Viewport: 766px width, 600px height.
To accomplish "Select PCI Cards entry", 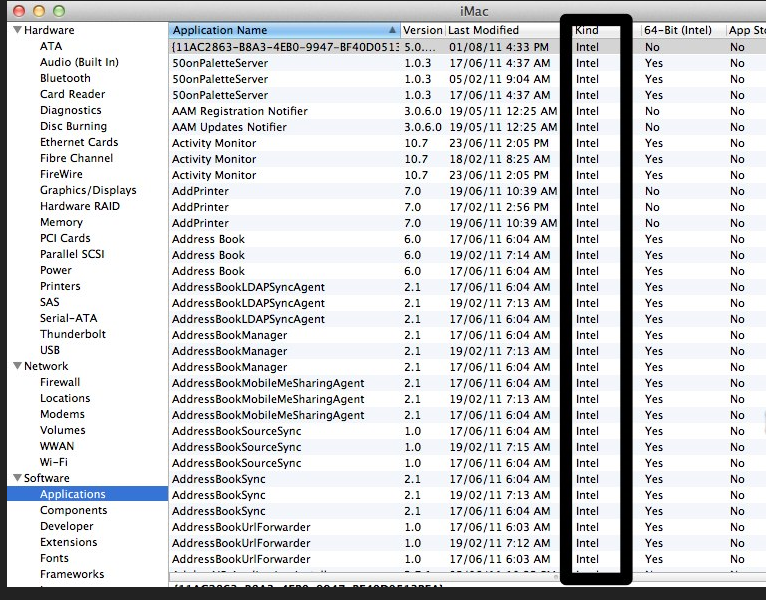I will [65, 238].
